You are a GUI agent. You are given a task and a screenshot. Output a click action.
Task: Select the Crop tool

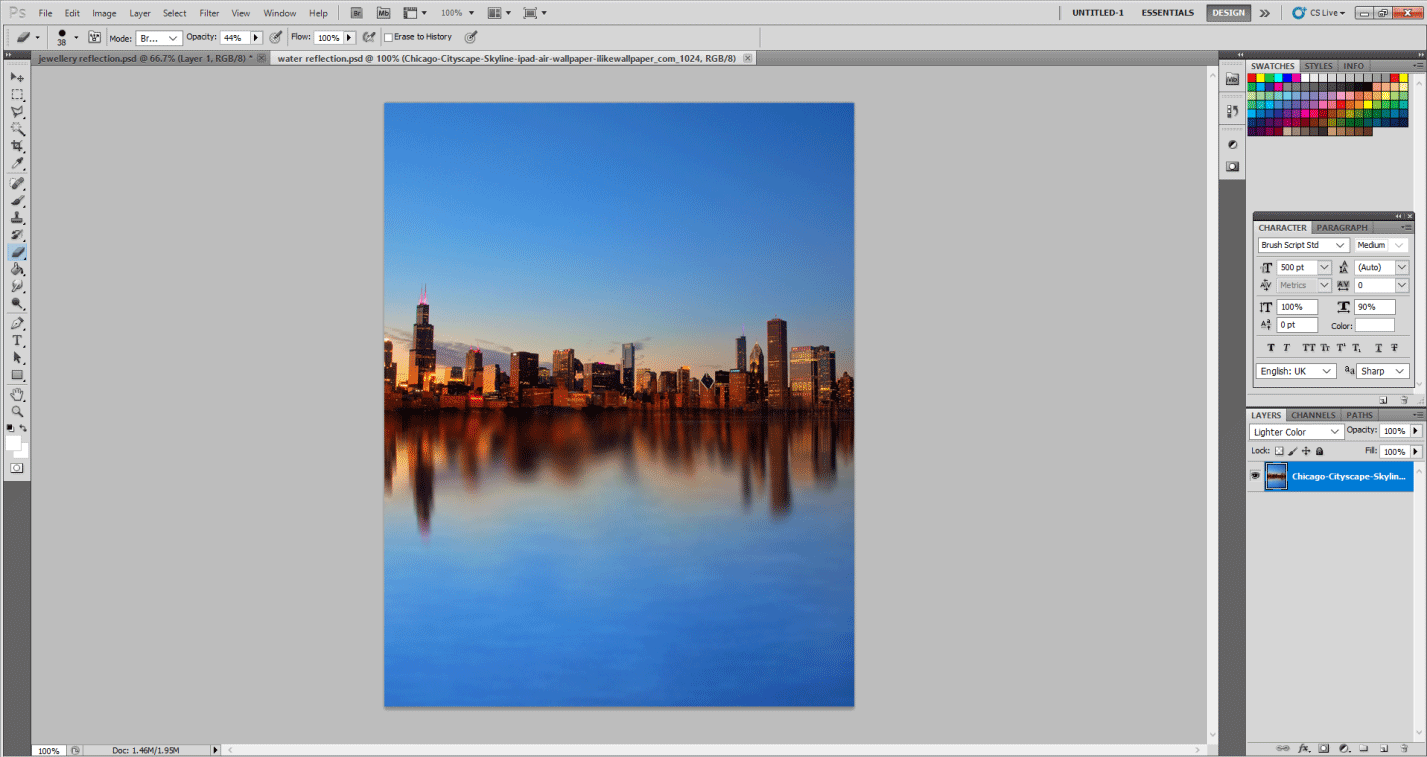(x=17, y=146)
